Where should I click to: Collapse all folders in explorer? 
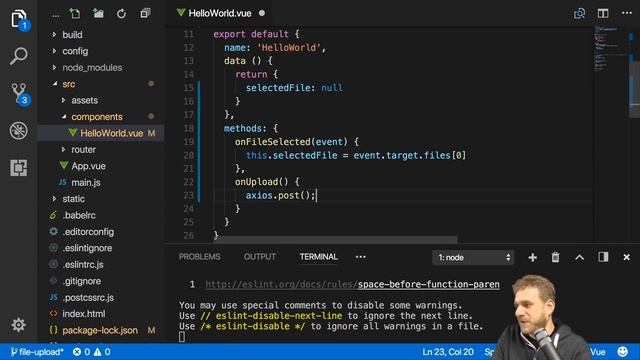[x=145, y=13]
